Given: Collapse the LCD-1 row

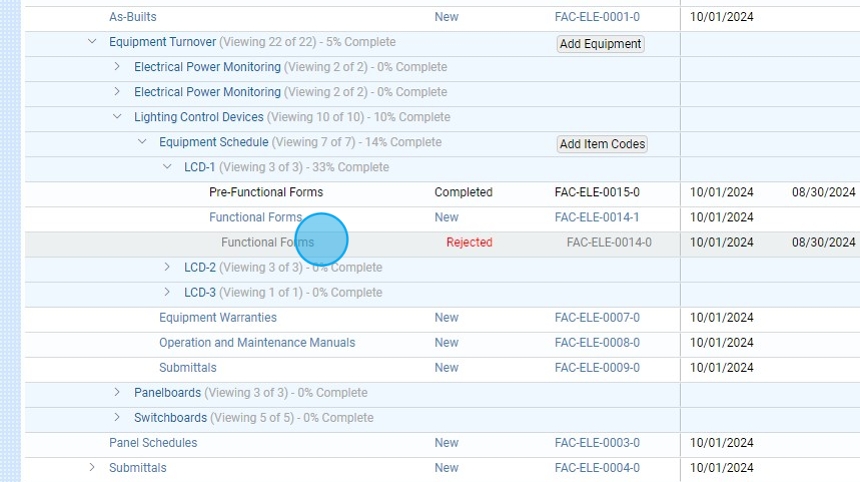Looking at the screenshot, I should click(167, 167).
